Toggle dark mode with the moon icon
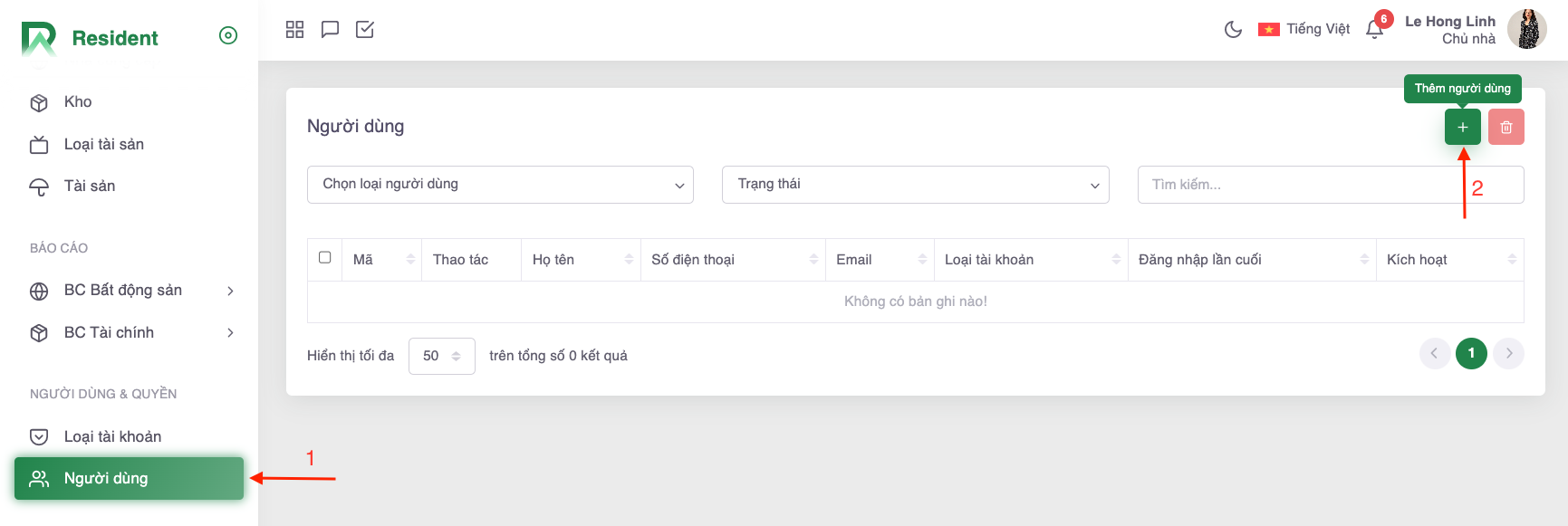This screenshot has height=526, width=1568. (x=1233, y=30)
